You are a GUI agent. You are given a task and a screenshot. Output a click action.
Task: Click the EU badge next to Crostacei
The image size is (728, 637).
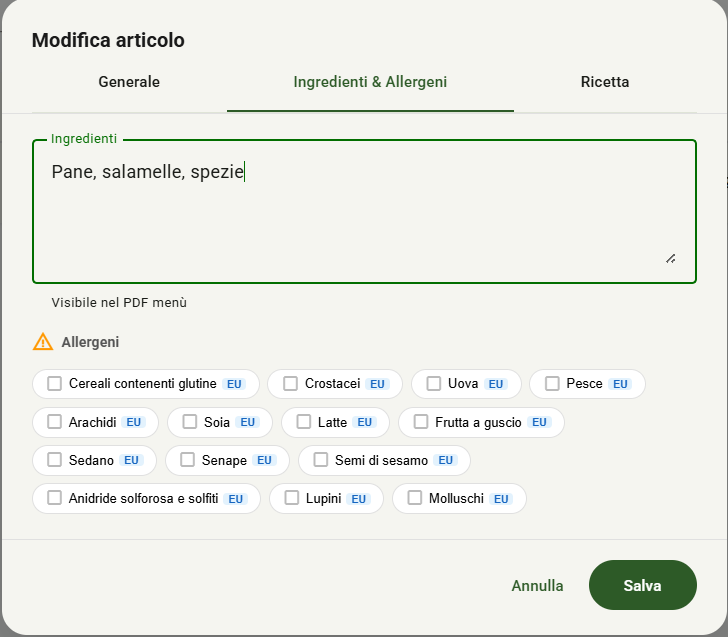(x=377, y=384)
